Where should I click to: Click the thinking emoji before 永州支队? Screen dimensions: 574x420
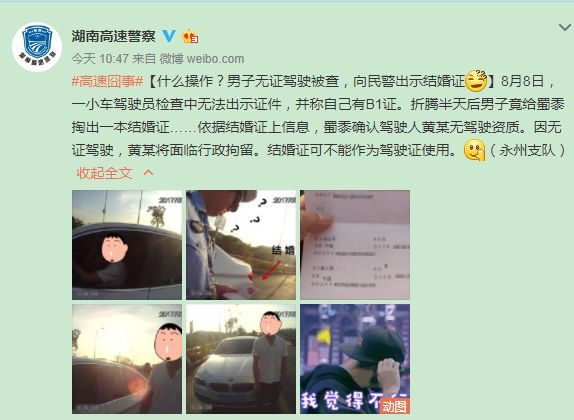[x=474, y=150]
